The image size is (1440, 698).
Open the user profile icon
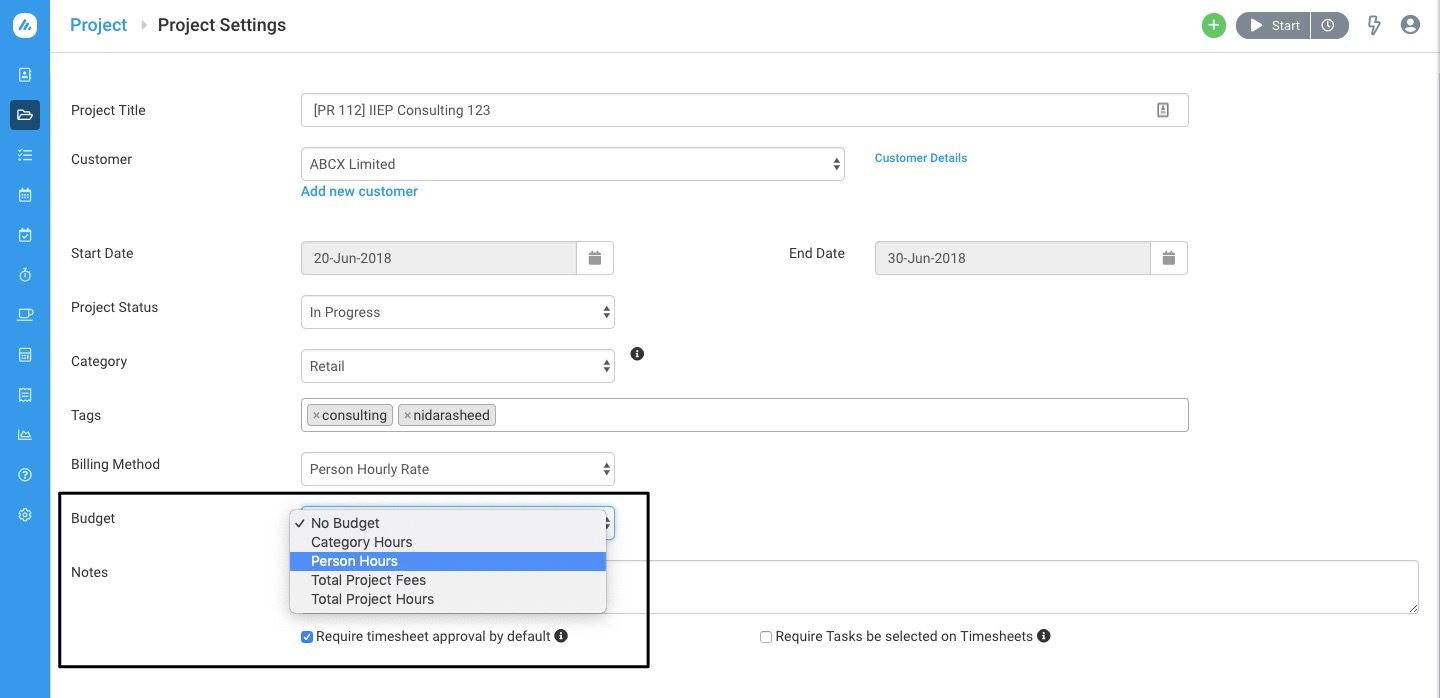coord(1410,26)
